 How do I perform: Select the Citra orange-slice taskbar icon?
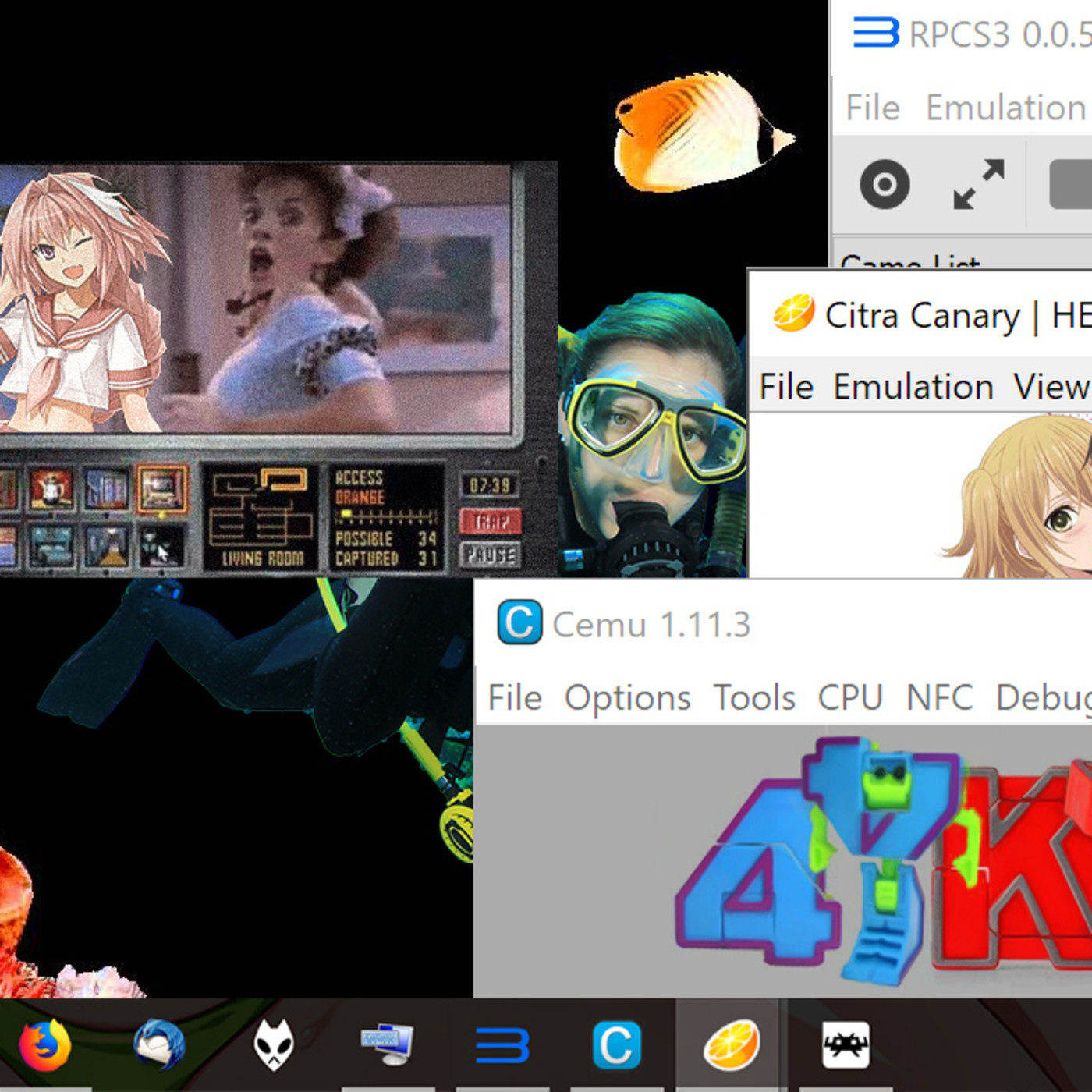tap(731, 1045)
